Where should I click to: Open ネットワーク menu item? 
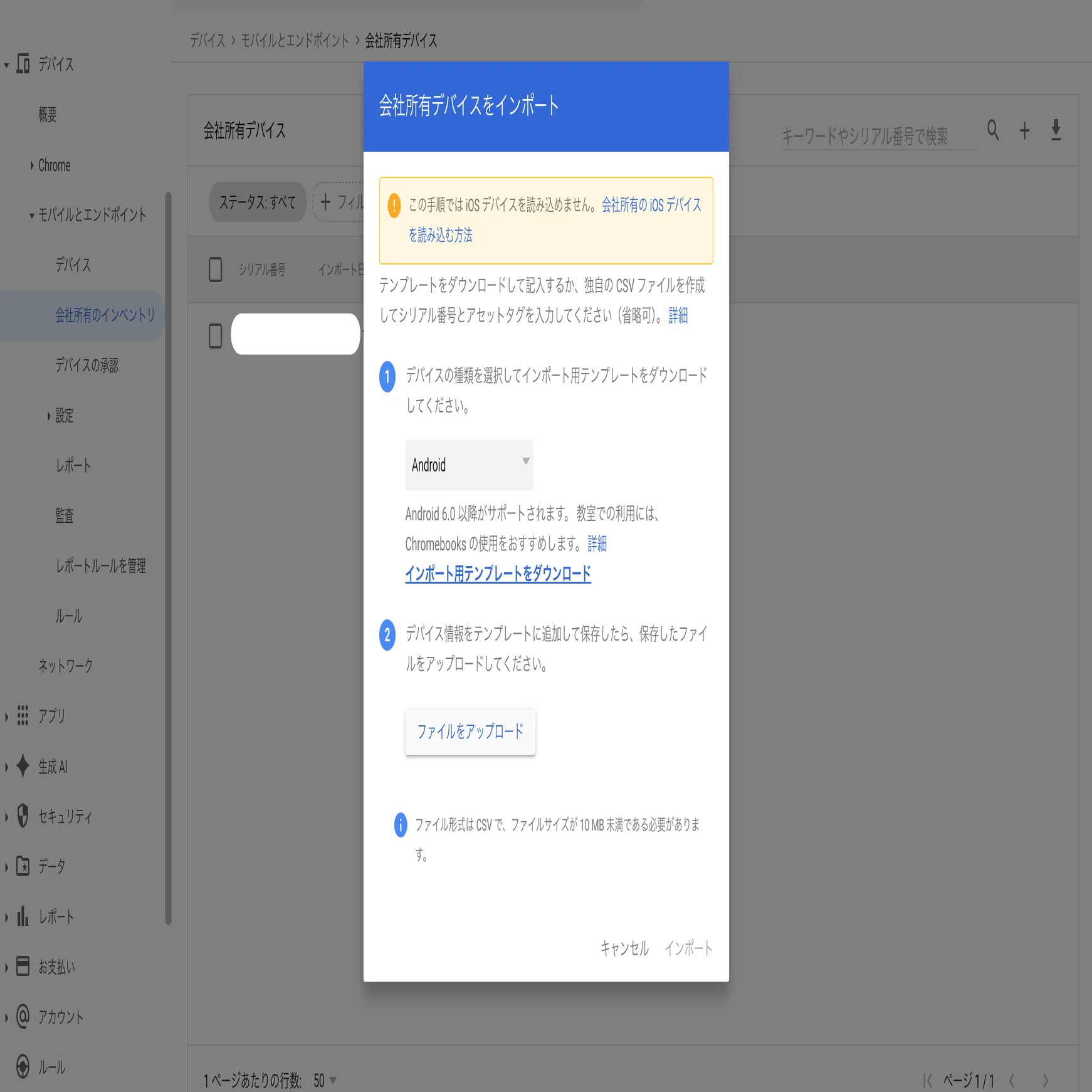point(65,666)
